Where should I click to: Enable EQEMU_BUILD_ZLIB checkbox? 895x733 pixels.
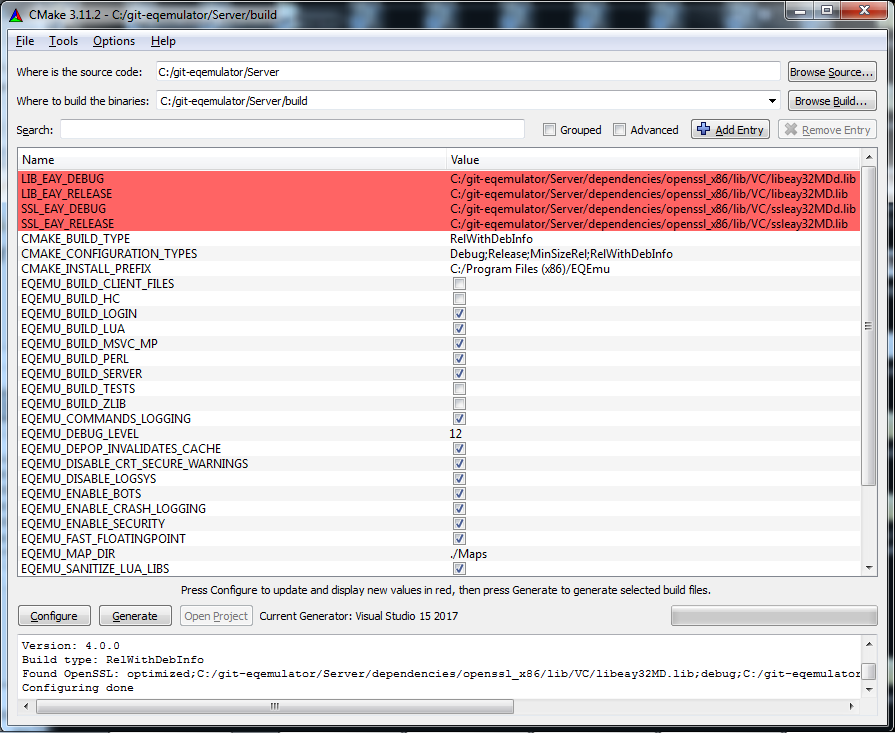coord(459,404)
